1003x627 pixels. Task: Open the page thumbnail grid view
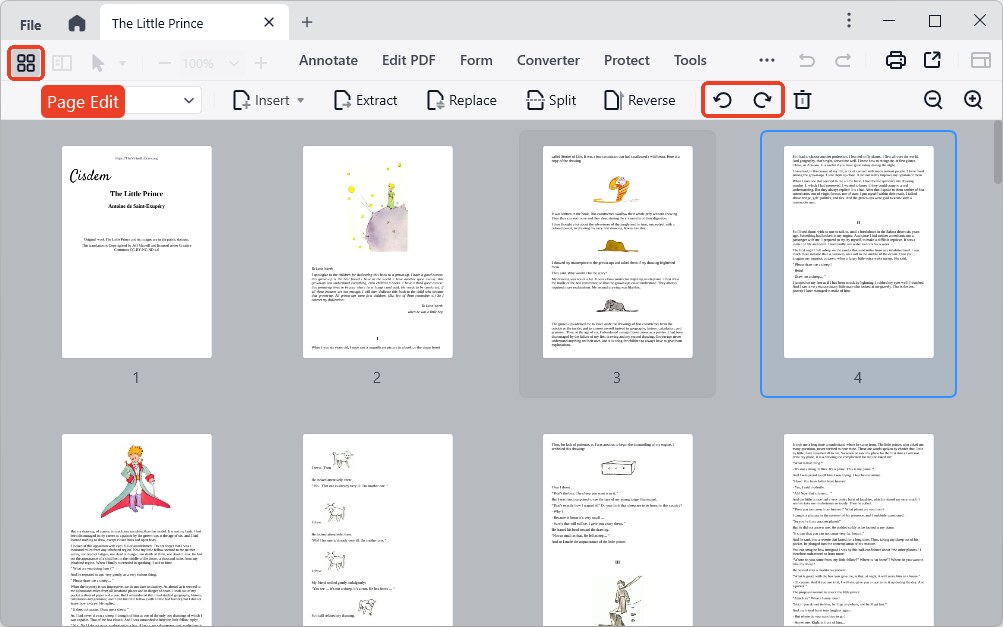[x=25, y=62]
